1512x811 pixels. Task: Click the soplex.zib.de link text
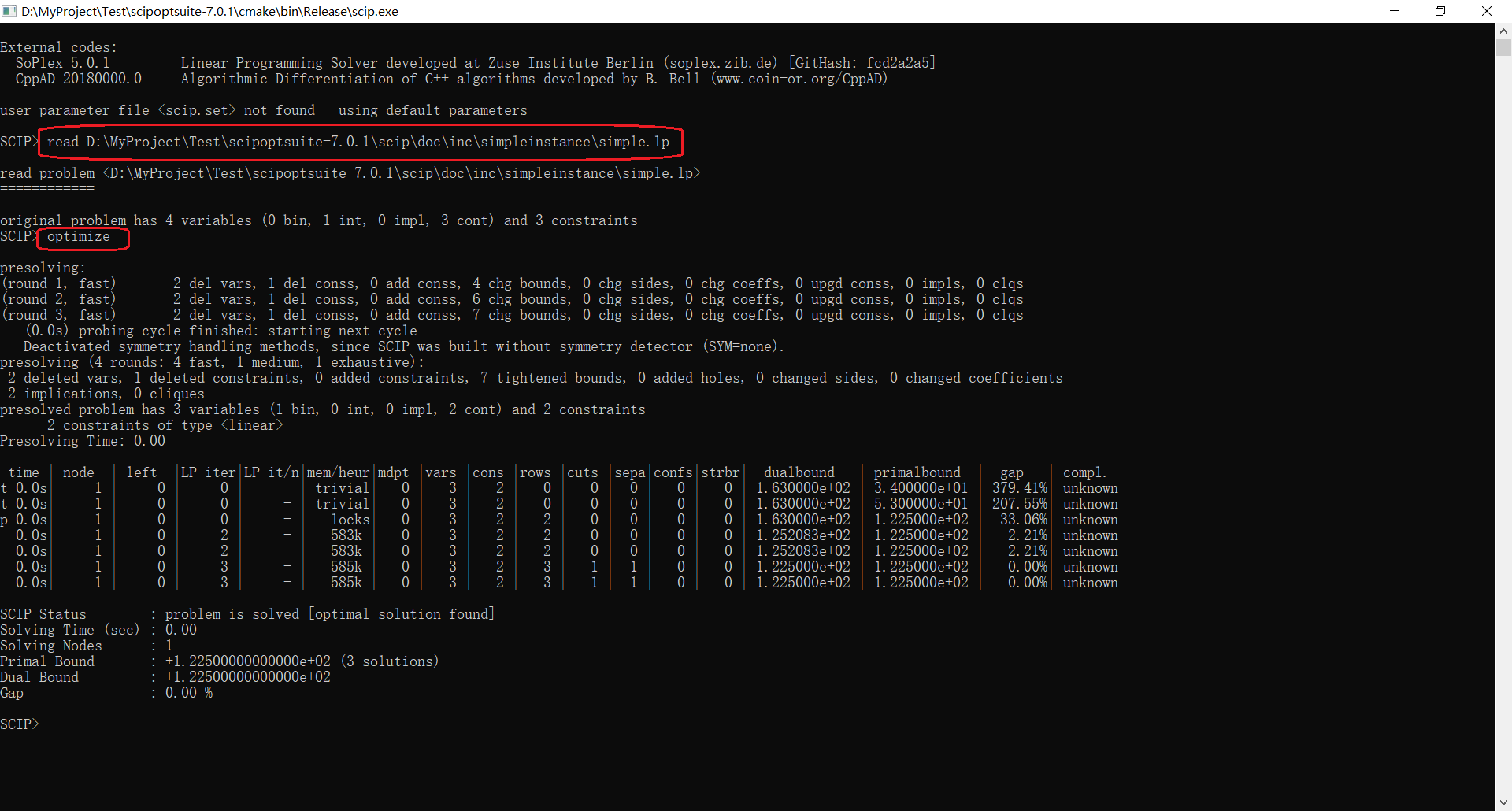click(721, 62)
